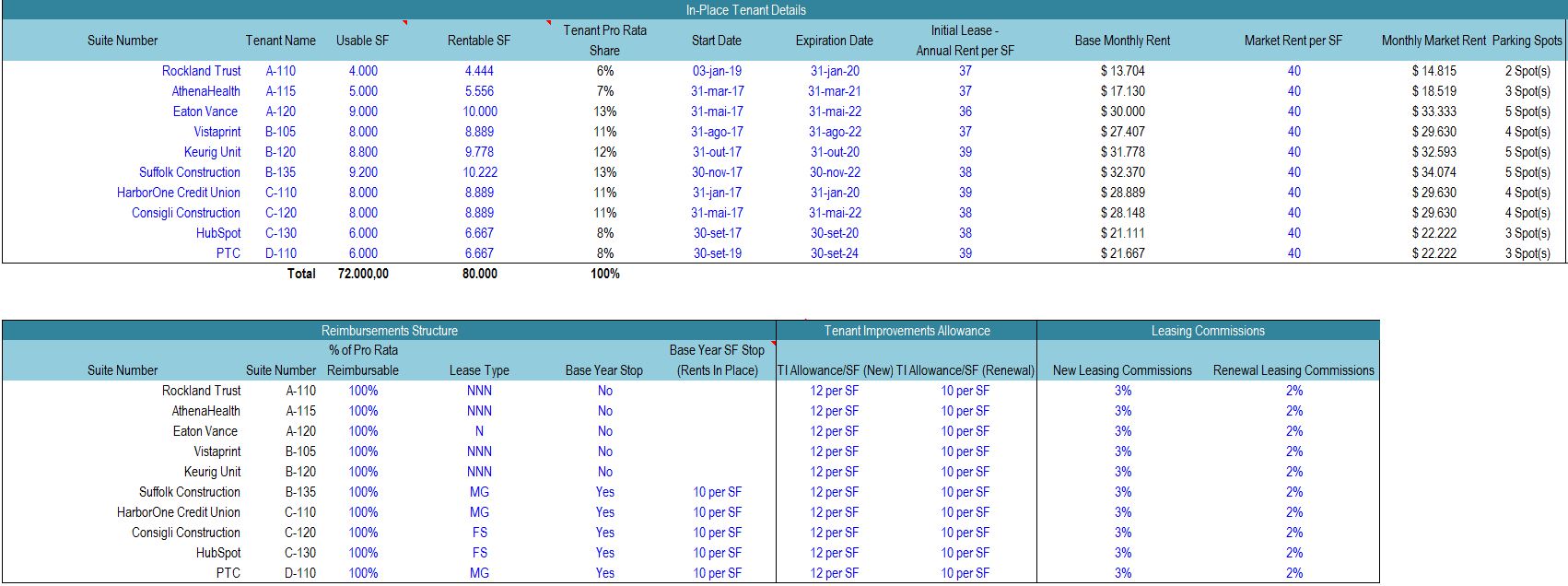Select base monthly rent $ 28.889
The image size is (1568, 586).
(x=1122, y=193)
